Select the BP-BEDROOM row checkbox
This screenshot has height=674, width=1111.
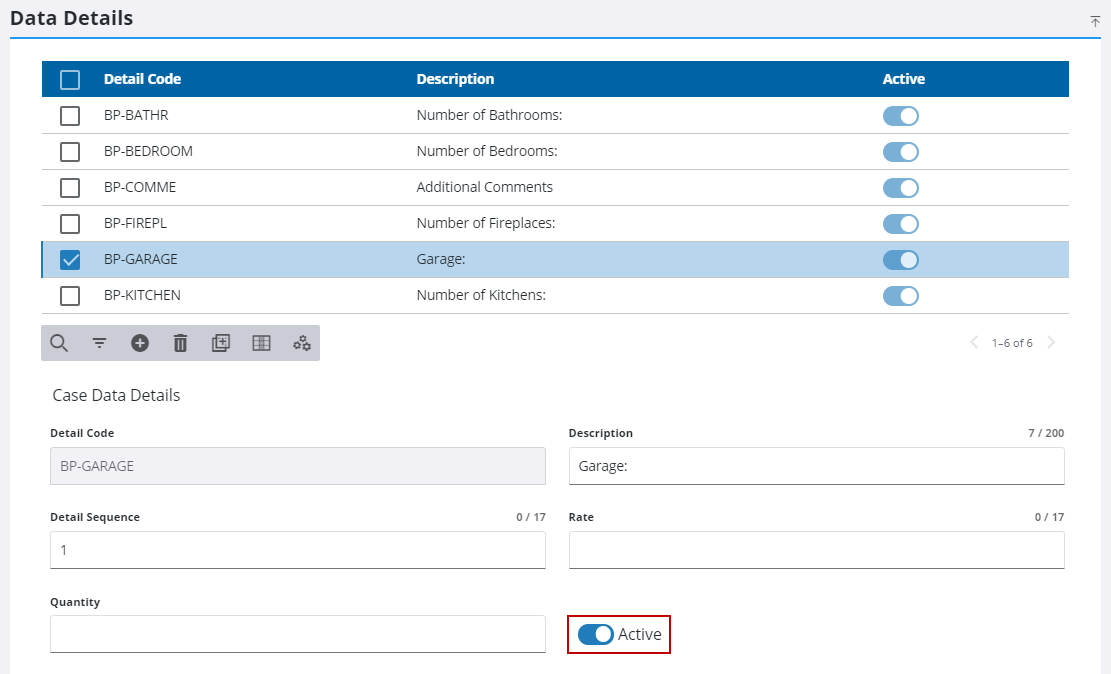70,152
